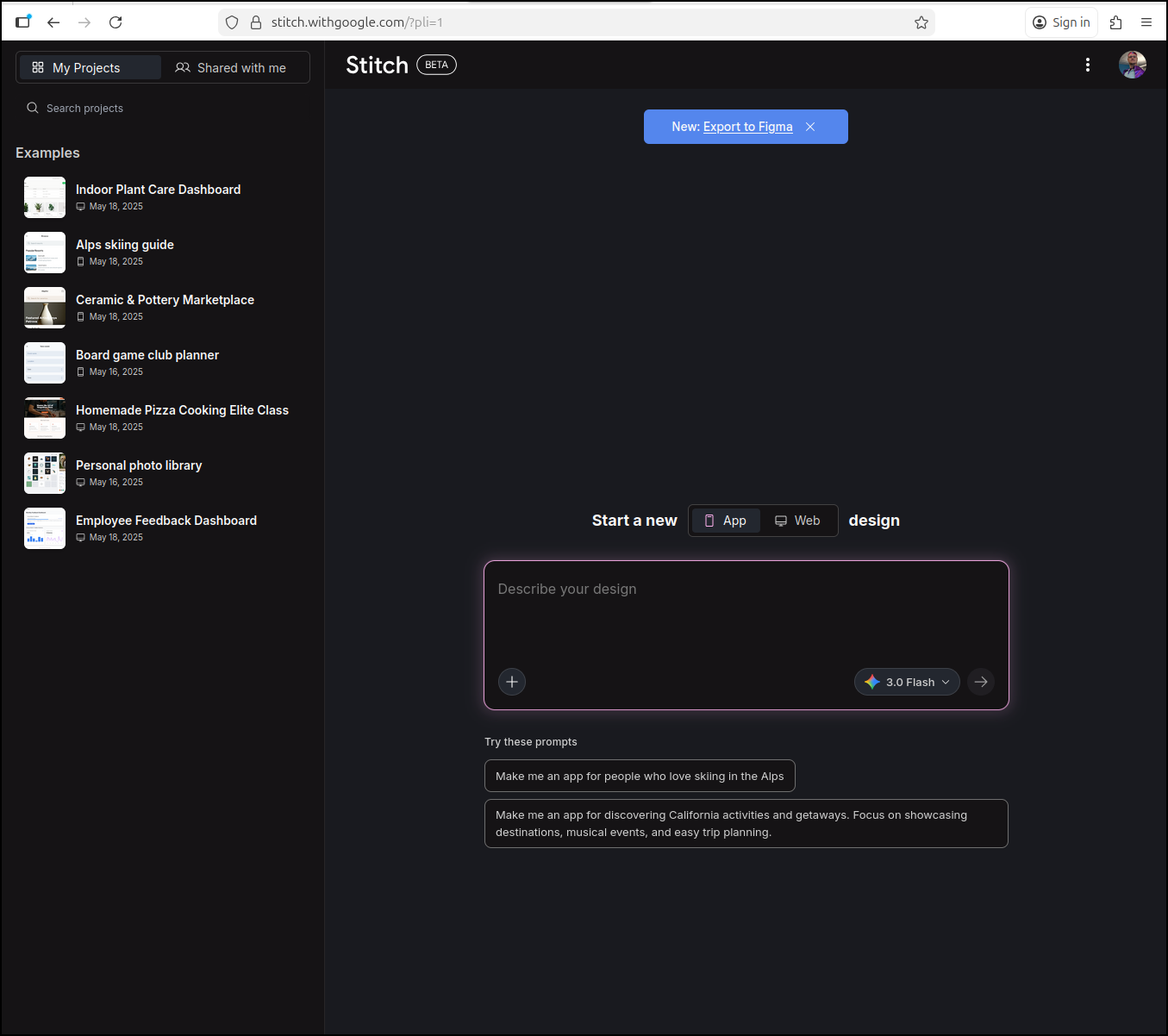The image size is (1168, 1036).
Task: Click the plus attach button in prompt box
Action: [512, 682]
